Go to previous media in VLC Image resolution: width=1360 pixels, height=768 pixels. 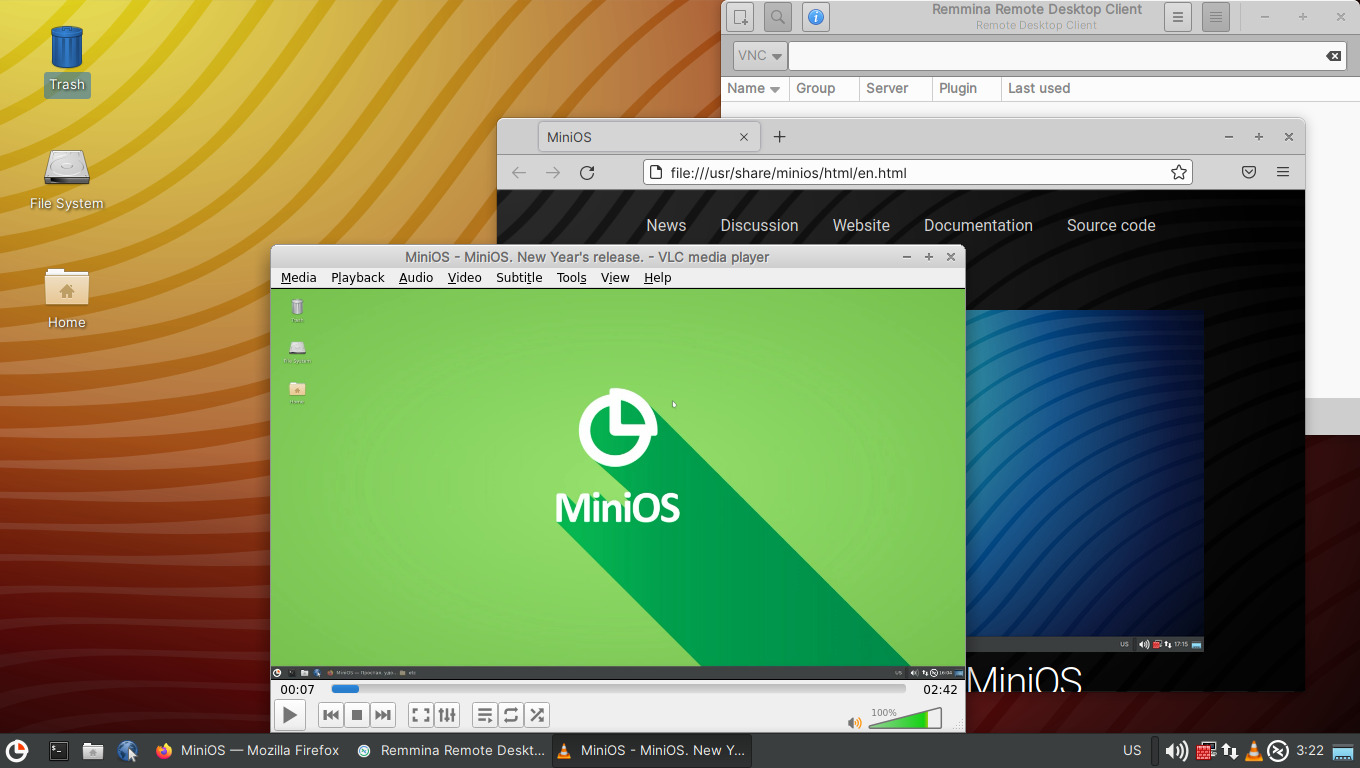click(331, 715)
